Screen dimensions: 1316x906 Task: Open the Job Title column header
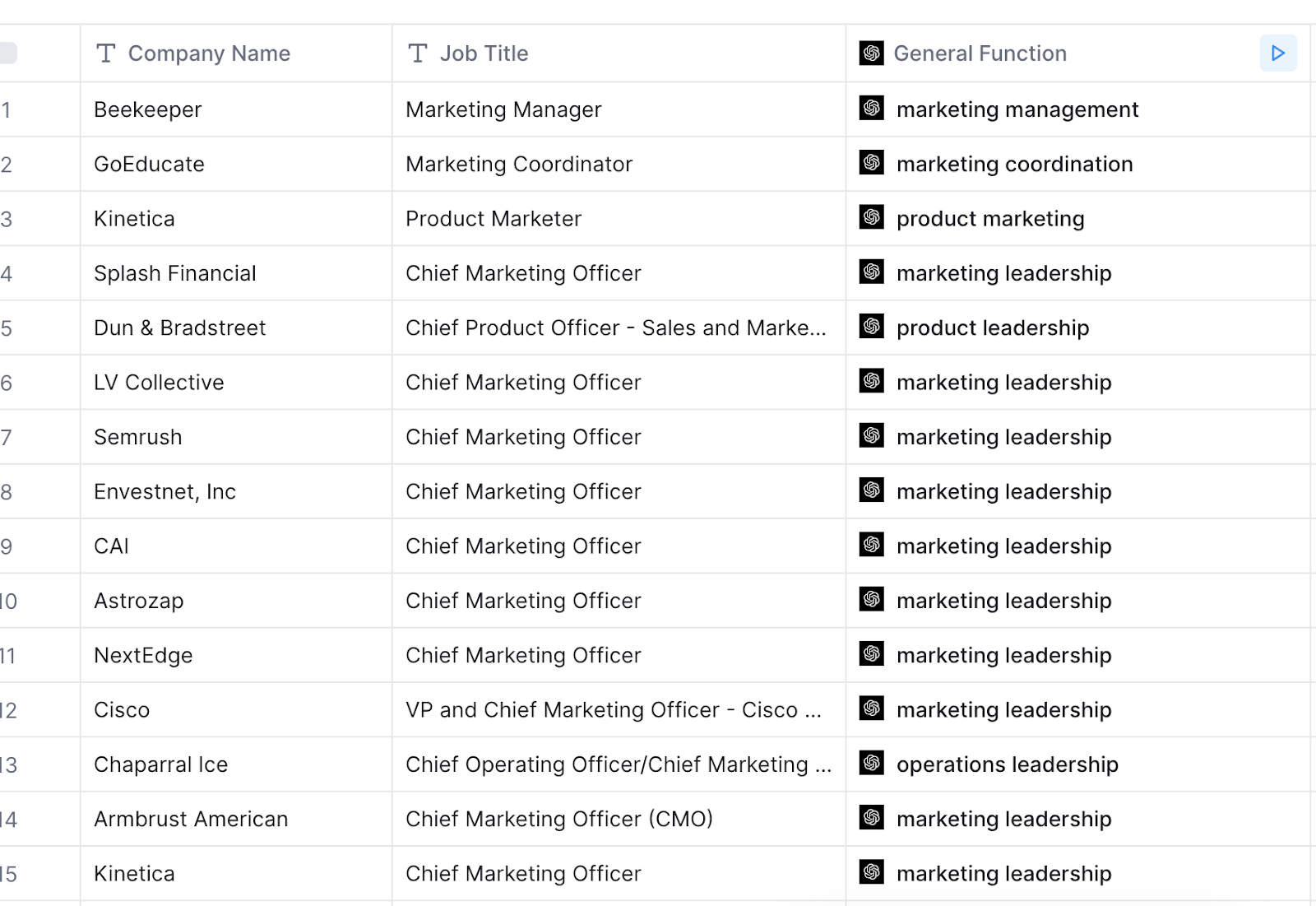pos(619,53)
